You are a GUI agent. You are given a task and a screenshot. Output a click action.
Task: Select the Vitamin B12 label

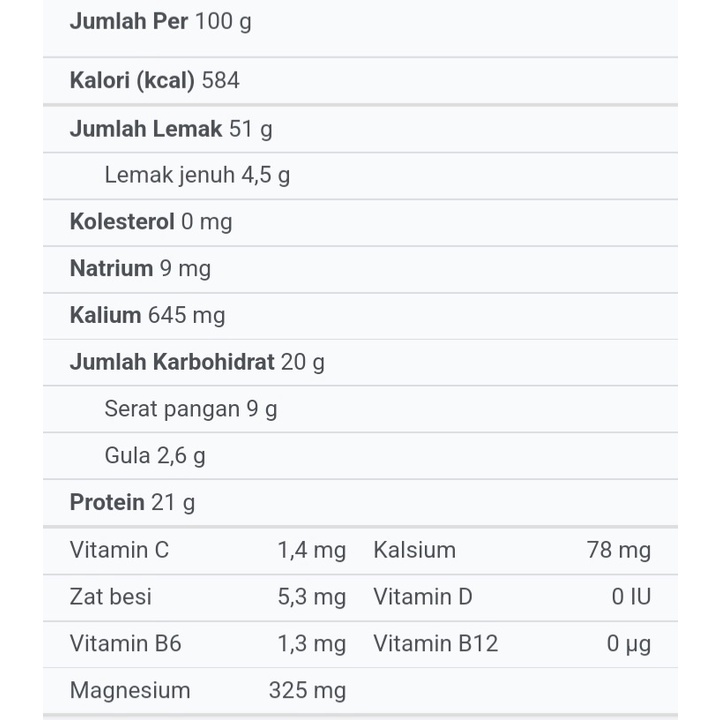tap(435, 643)
